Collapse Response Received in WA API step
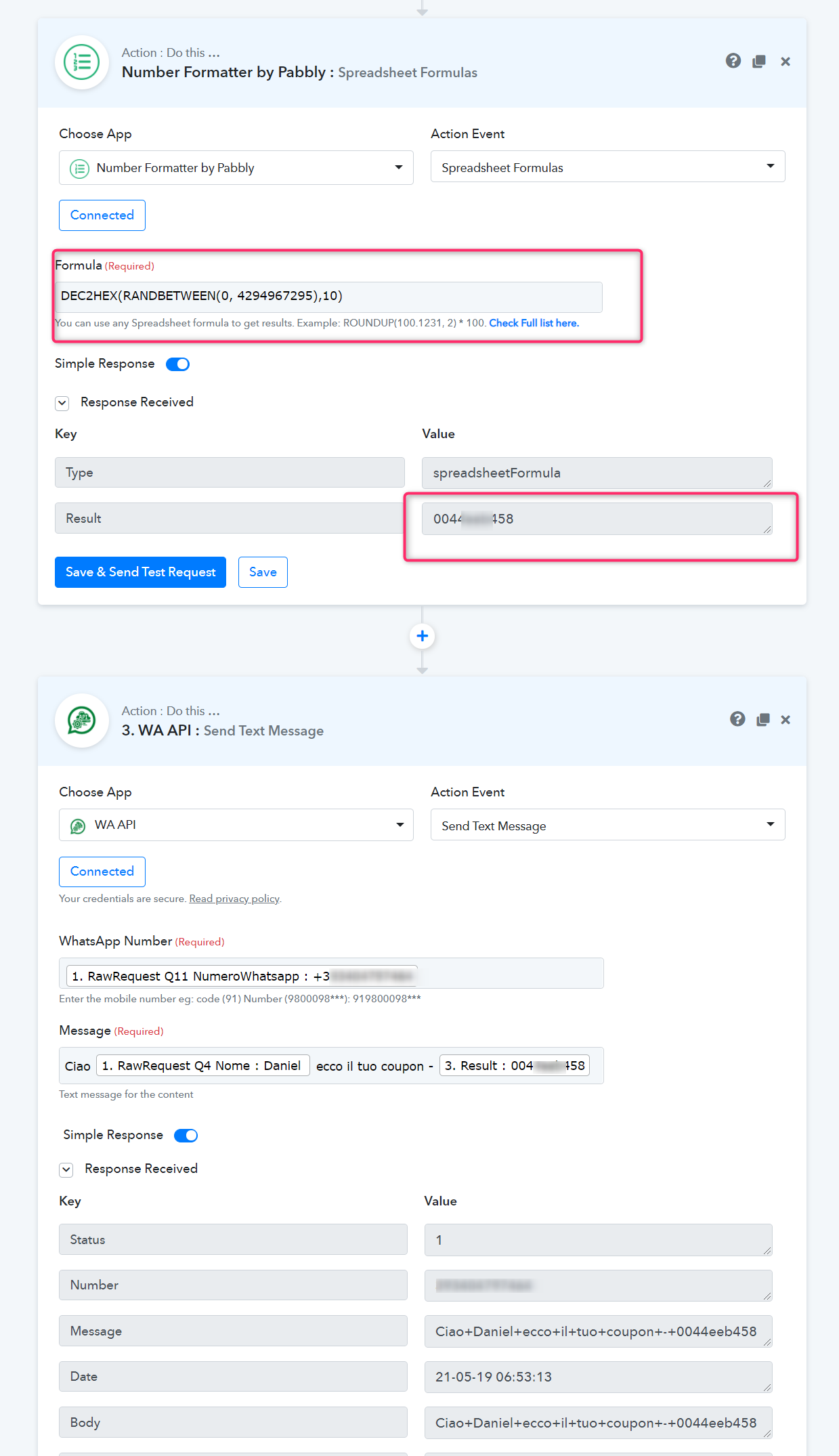The image size is (839, 1456). click(66, 1170)
